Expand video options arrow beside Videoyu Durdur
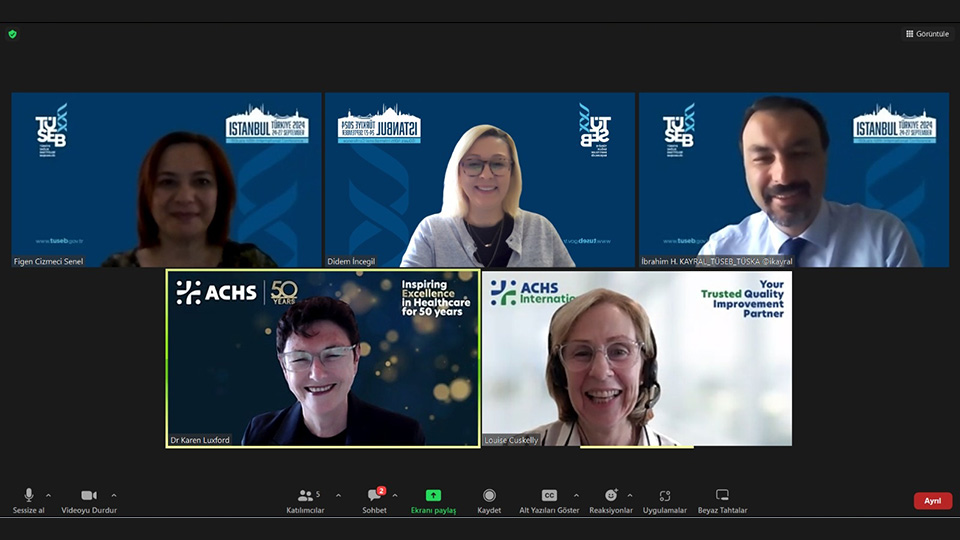 114,495
